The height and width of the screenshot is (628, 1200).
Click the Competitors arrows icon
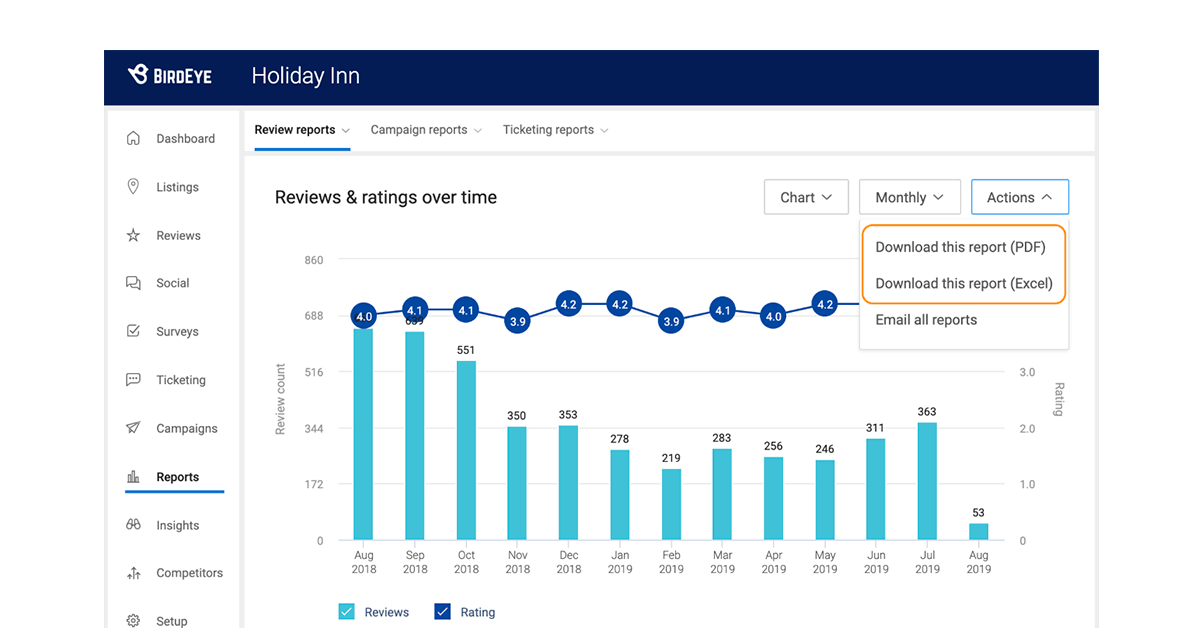133,573
